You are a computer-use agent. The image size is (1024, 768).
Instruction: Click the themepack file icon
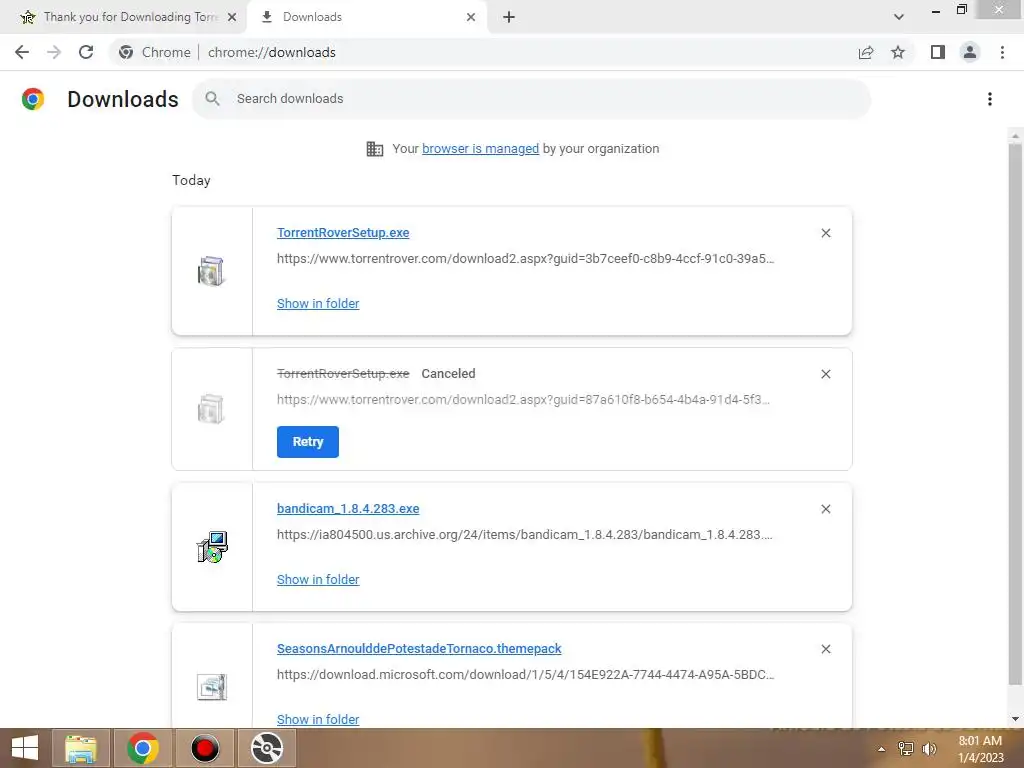[212, 687]
